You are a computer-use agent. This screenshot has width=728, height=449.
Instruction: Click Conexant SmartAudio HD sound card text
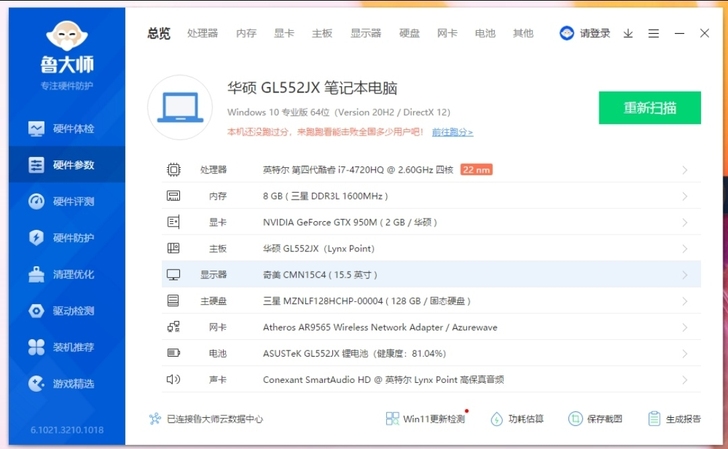384,380
